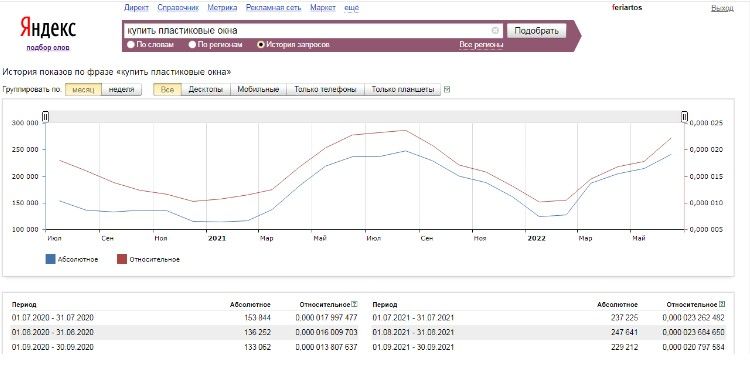Open Маркет in top navigation

[x=323, y=8]
